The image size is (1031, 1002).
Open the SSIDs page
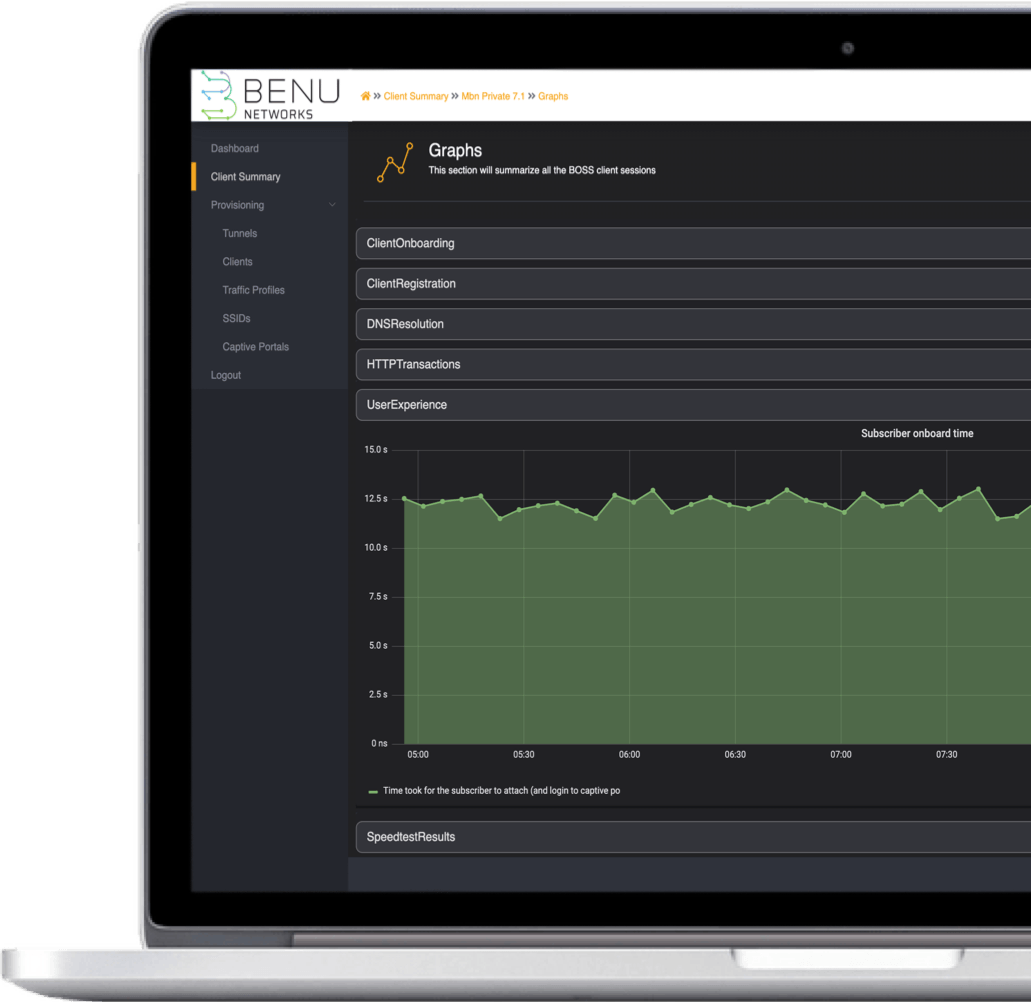click(x=236, y=318)
